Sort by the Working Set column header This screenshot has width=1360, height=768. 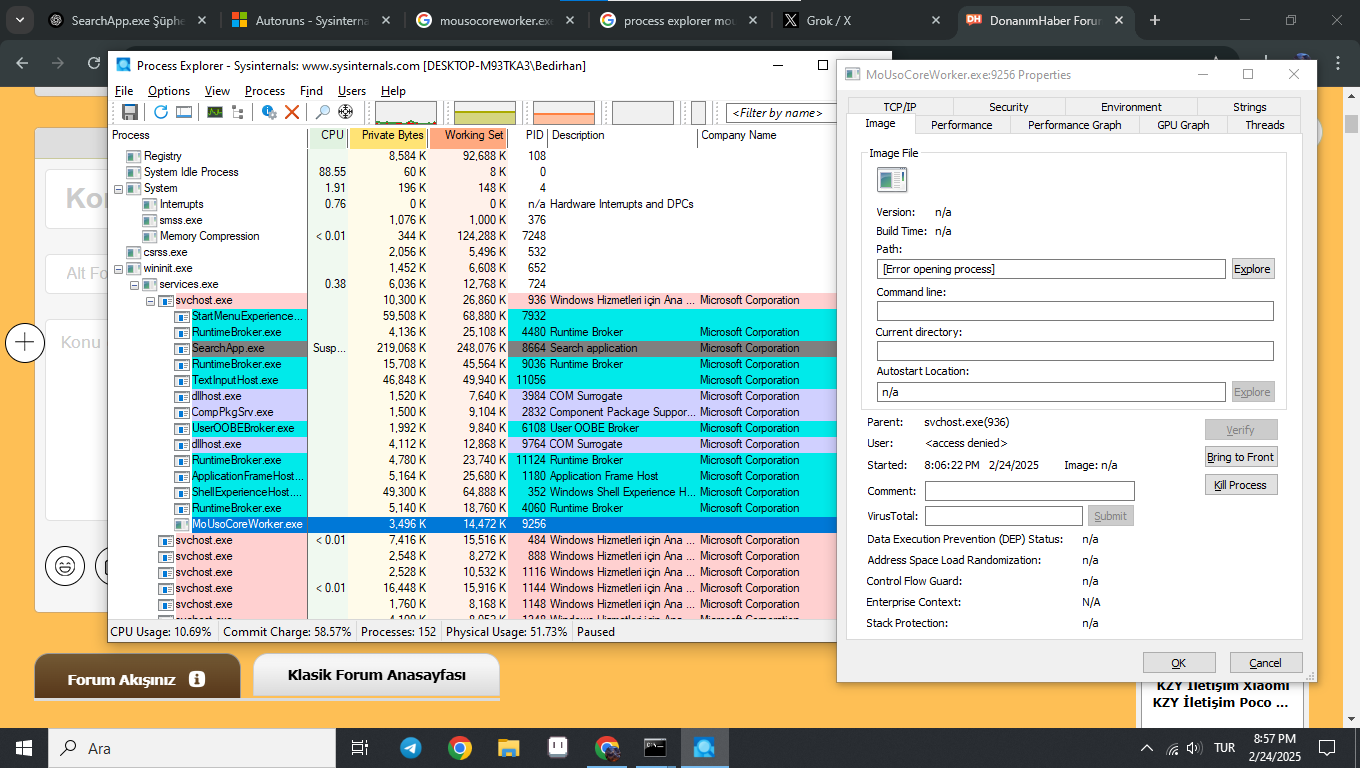click(470, 135)
